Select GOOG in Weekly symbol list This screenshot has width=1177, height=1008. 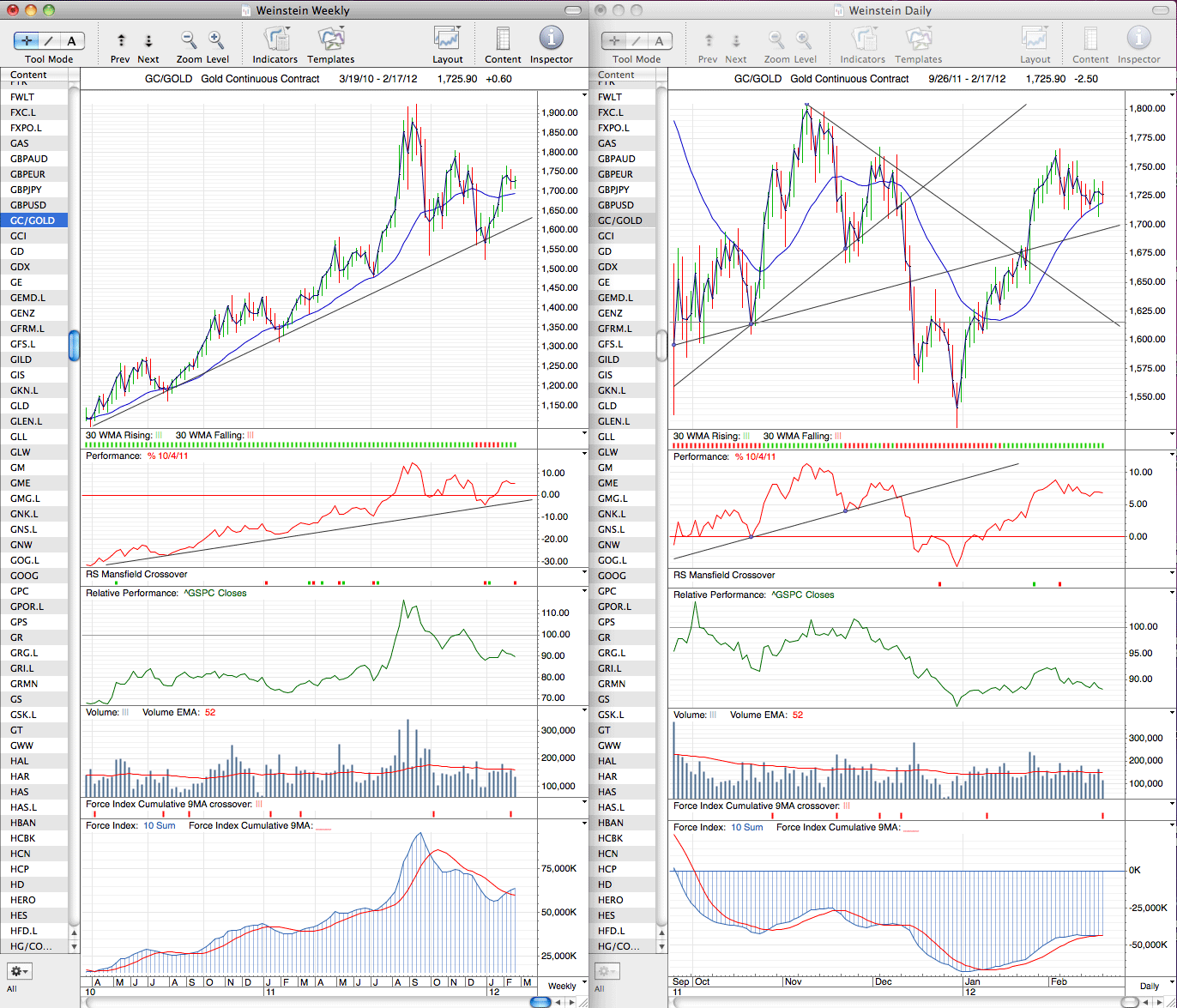[34, 576]
